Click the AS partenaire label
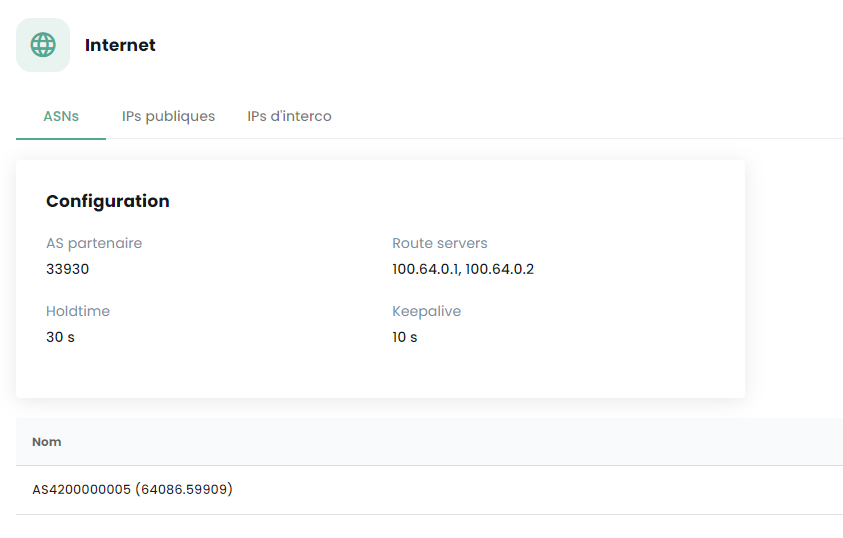The width and height of the screenshot is (843, 538). tap(94, 243)
